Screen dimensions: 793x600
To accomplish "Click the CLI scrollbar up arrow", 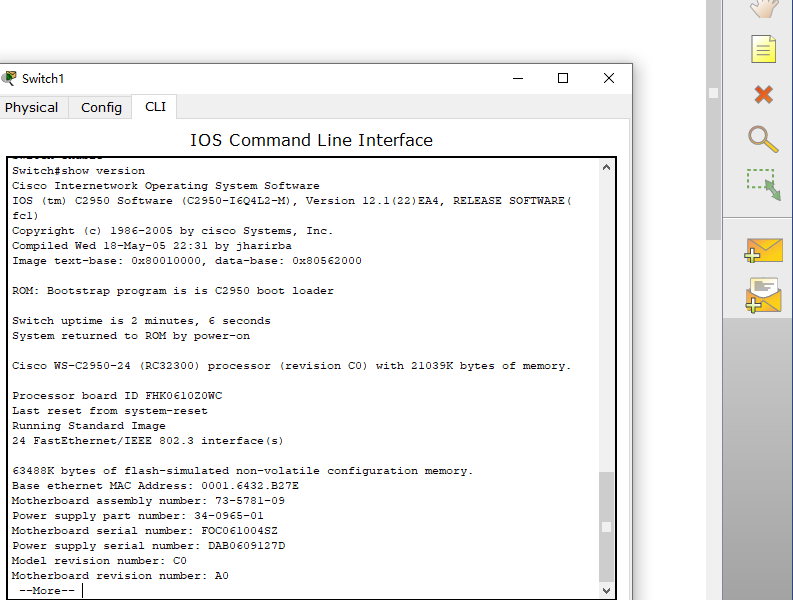I will tap(606, 167).
